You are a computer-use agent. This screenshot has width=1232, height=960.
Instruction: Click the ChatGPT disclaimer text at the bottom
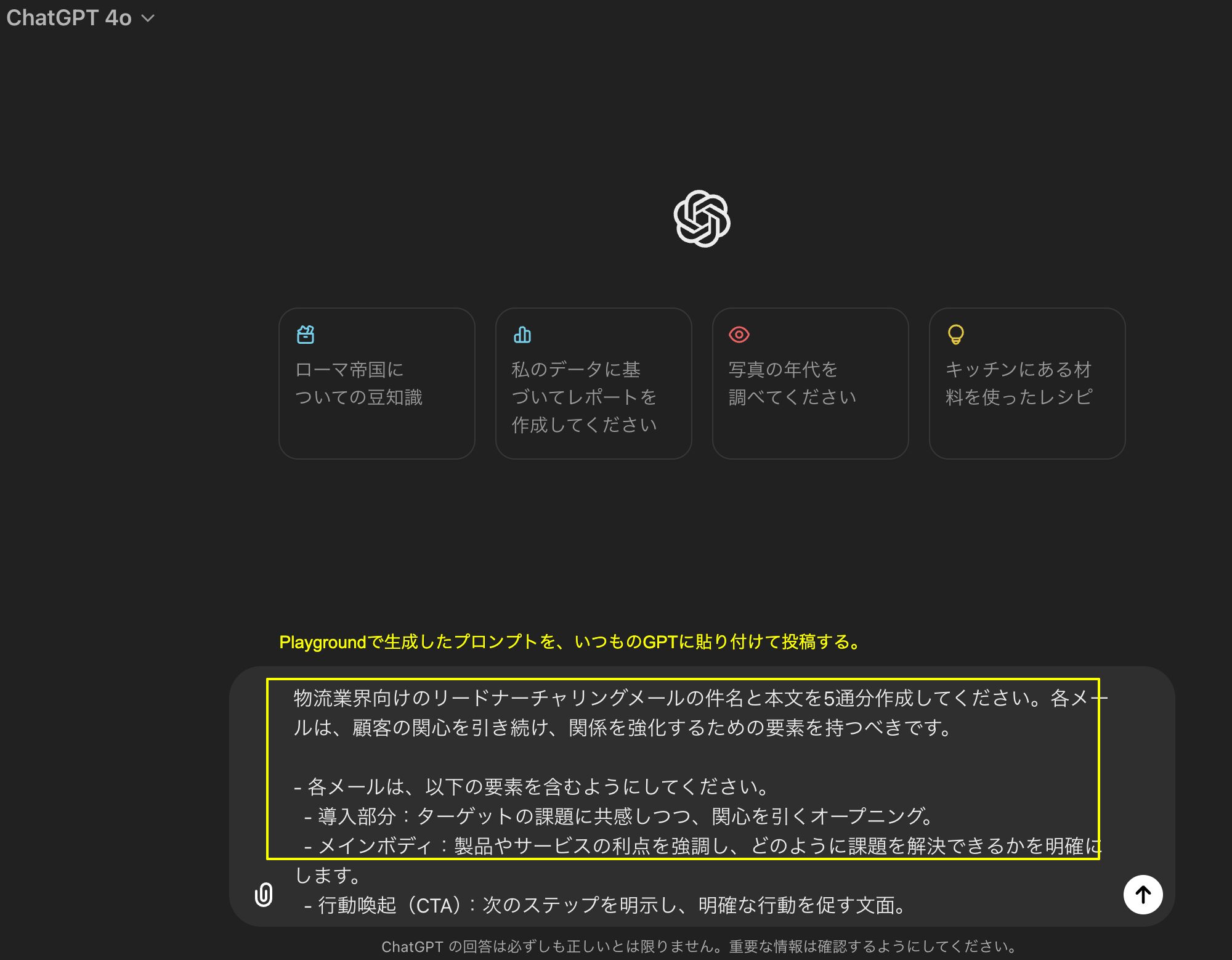[x=699, y=946]
